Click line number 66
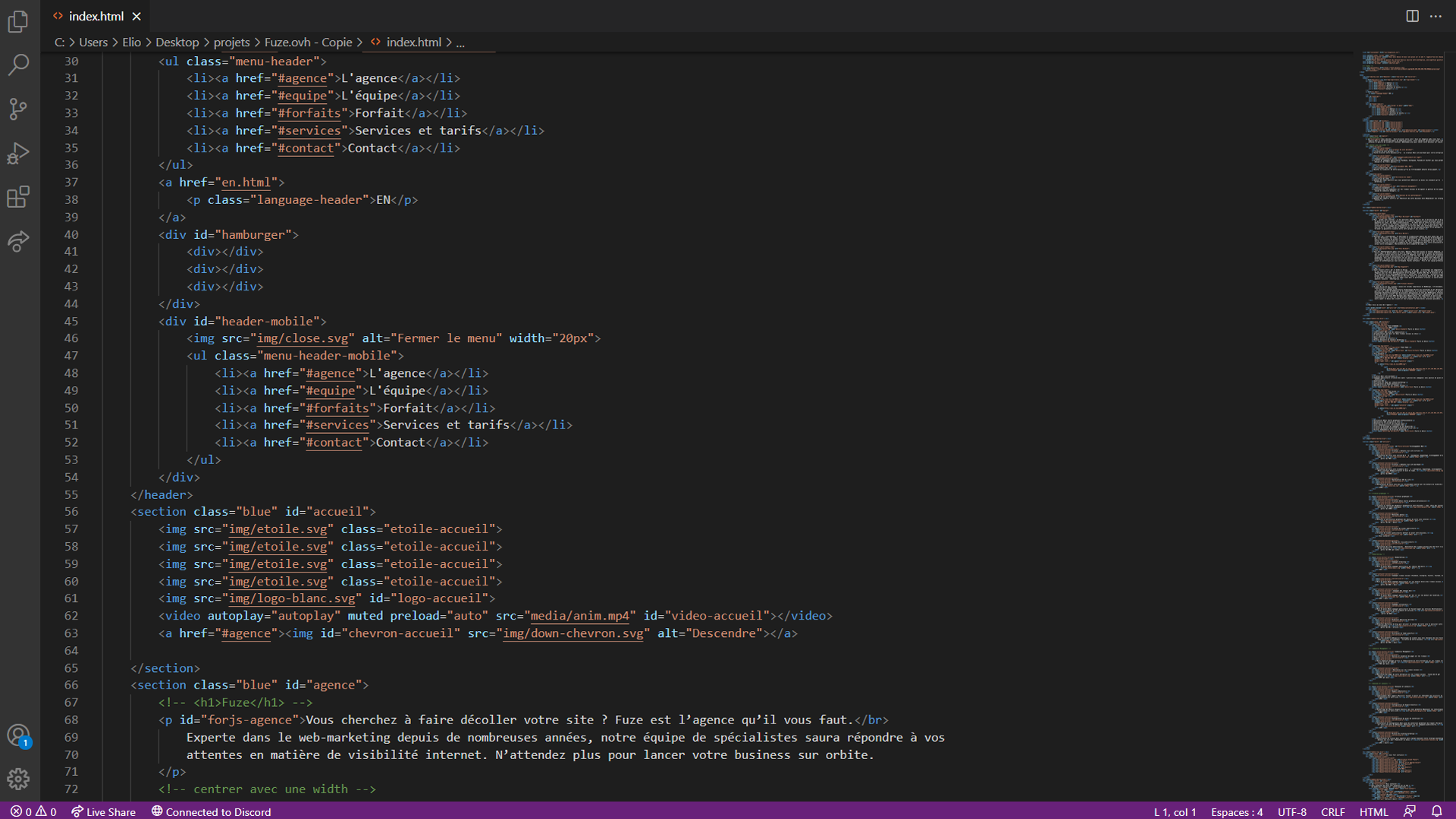Viewport: 1456px width, 819px height. tap(71, 685)
